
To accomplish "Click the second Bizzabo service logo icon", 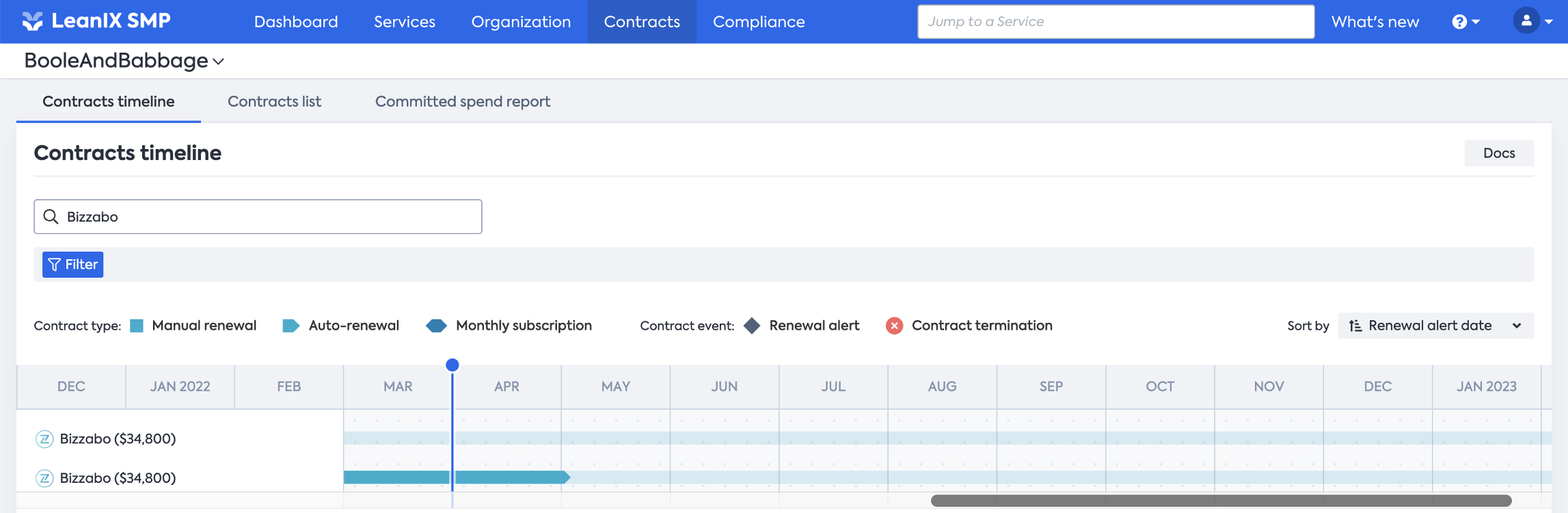I will click(x=44, y=478).
